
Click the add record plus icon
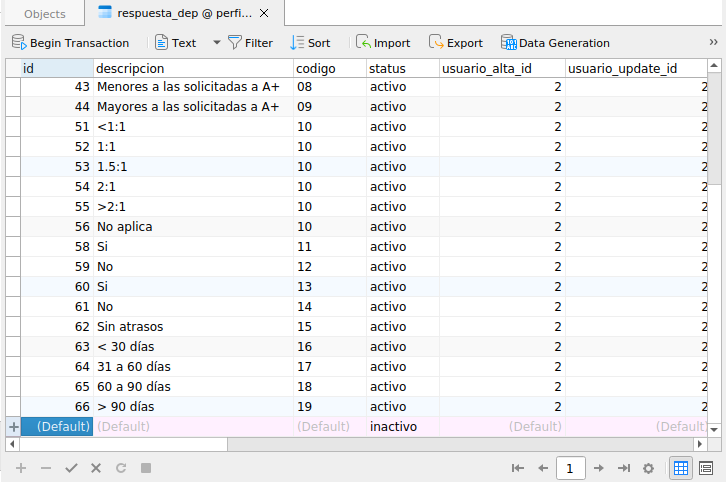click(x=21, y=467)
